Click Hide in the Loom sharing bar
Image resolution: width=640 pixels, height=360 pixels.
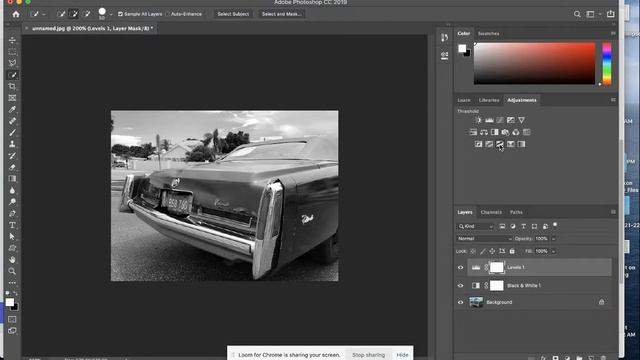coord(402,355)
